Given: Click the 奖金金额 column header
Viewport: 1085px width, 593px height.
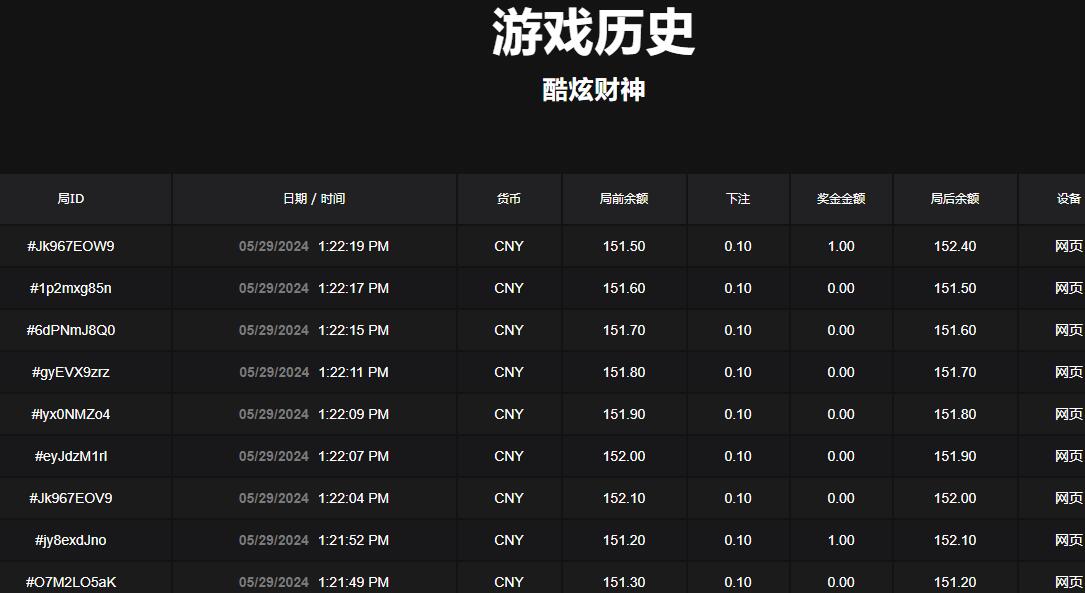Looking at the screenshot, I should [841, 199].
